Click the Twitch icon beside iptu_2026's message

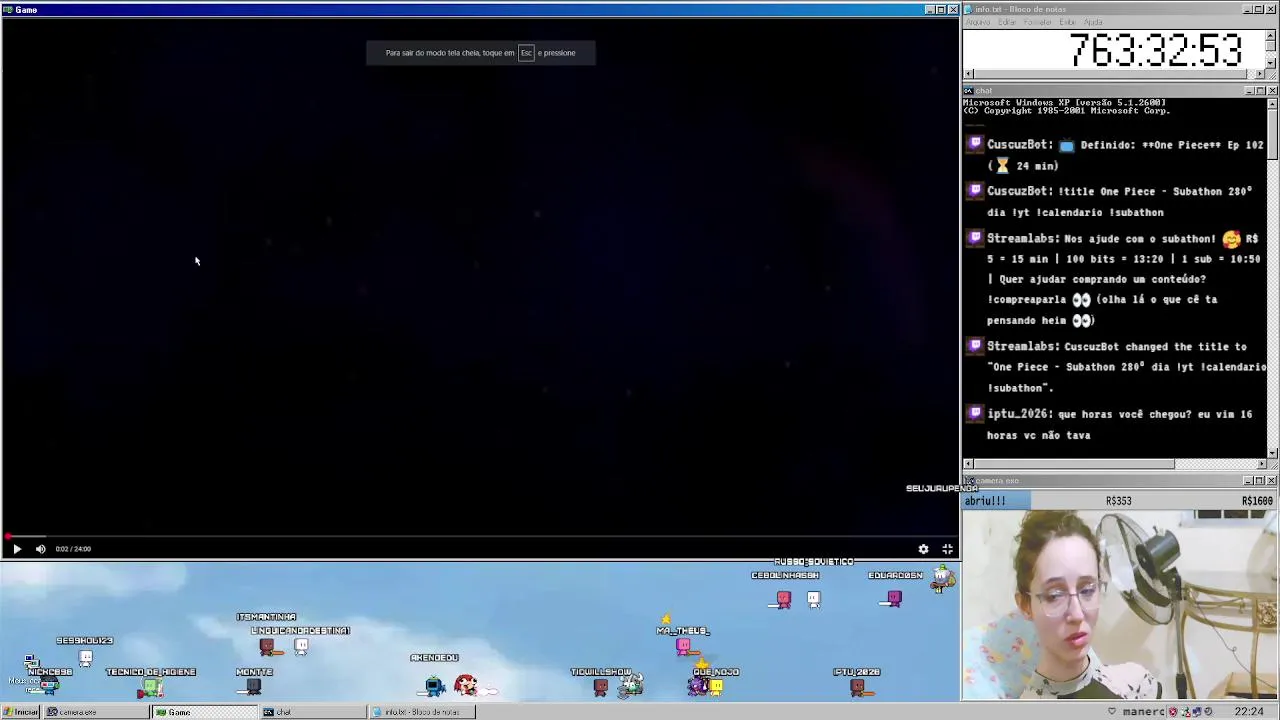(975, 414)
